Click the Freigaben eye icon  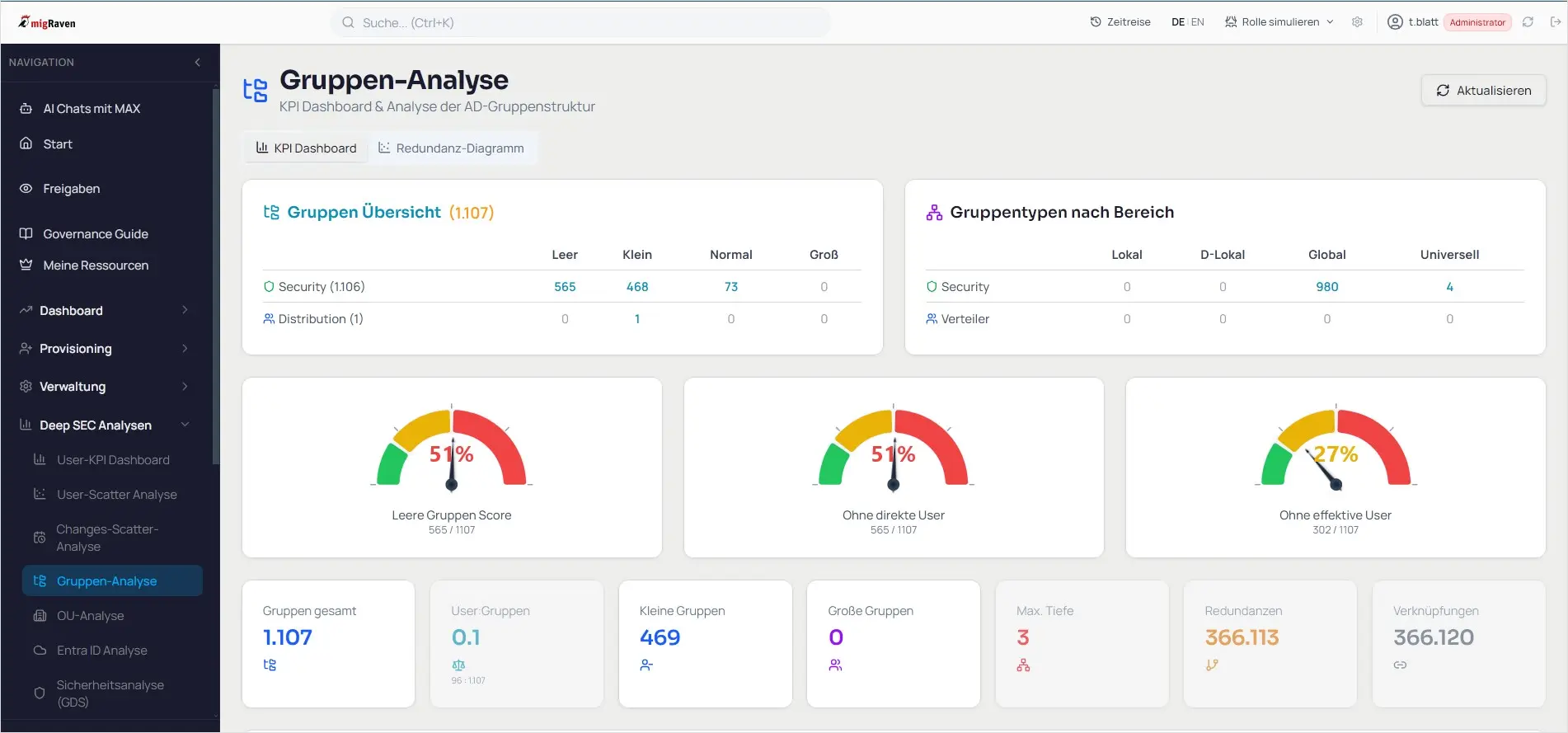coord(26,189)
